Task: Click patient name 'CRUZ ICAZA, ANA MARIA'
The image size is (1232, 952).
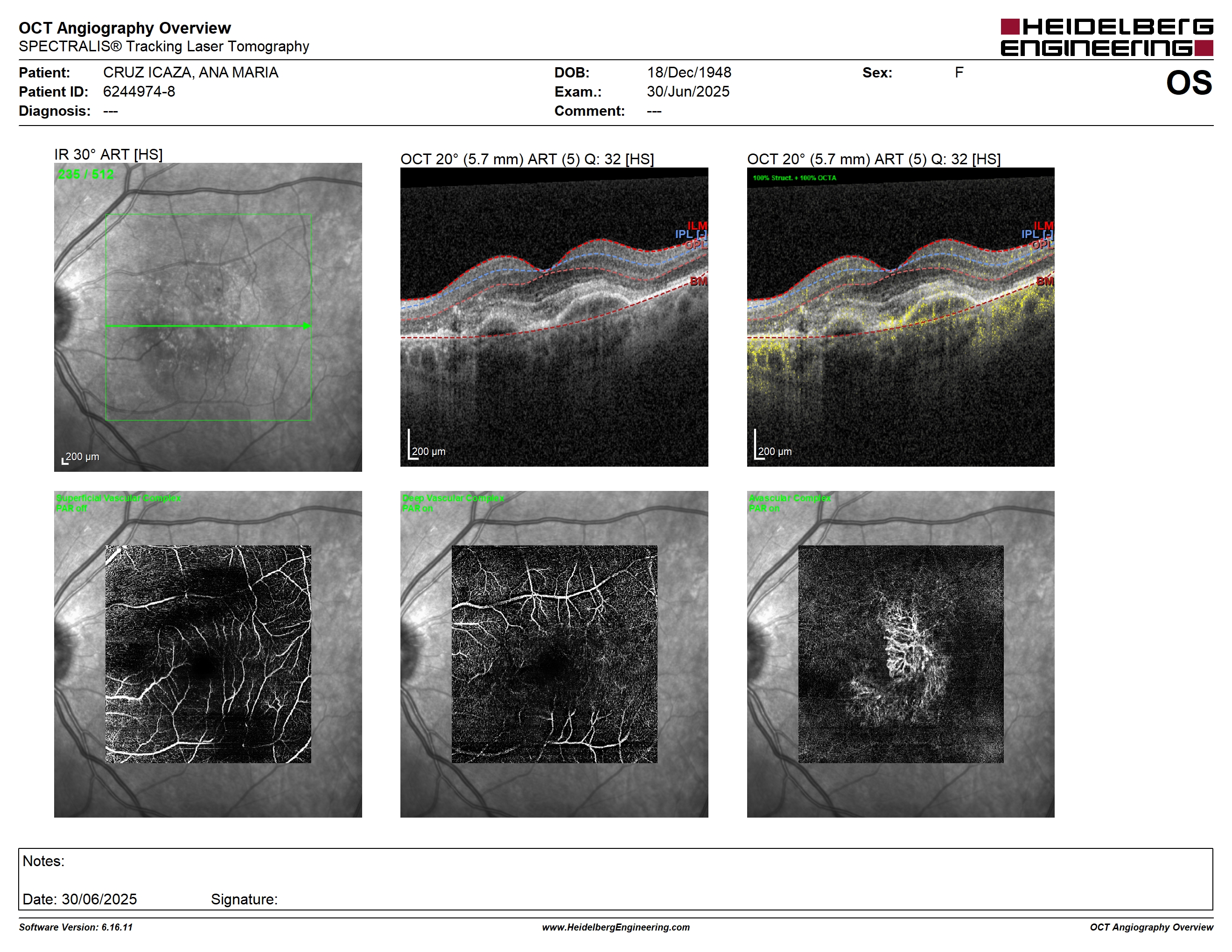Action: (191, 73)
